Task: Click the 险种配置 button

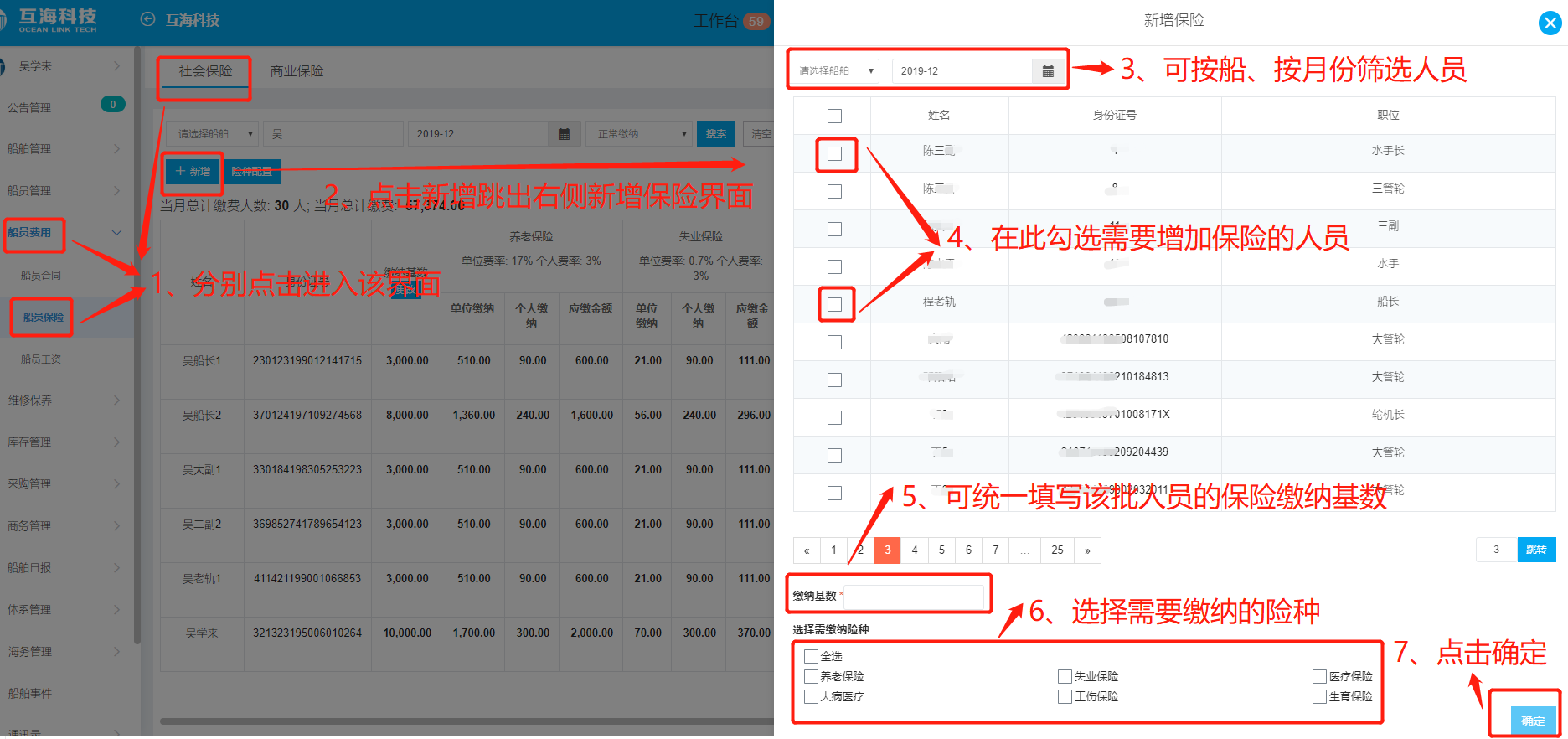Action: tap(253, 172)
